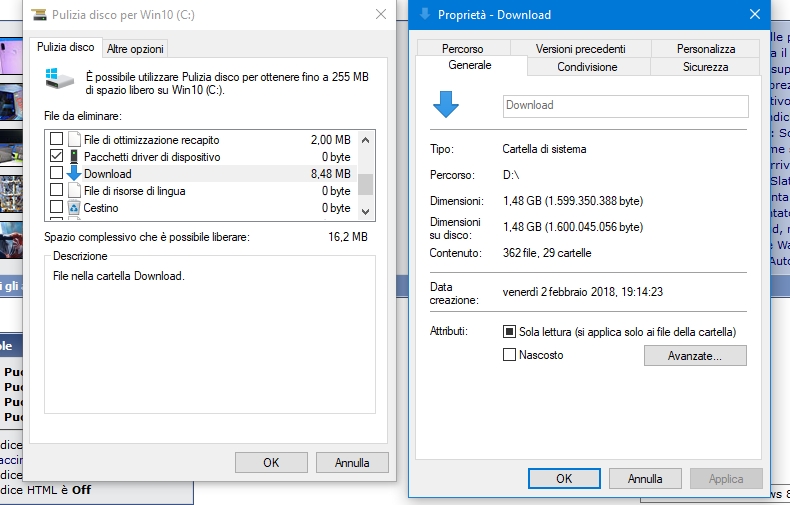
Task: Open the Versioni precedenti tab
Action: click(x=580, y=49)
